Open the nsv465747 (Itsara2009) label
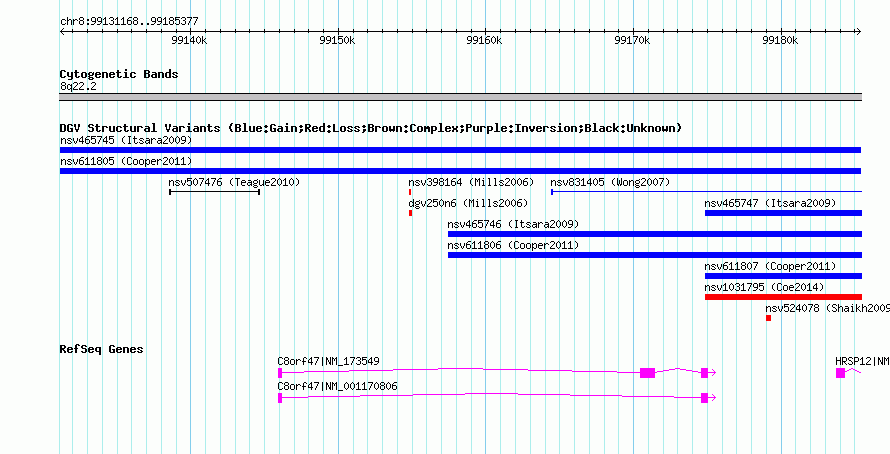The height and width of the screenshot is (454, 890). 770,203
